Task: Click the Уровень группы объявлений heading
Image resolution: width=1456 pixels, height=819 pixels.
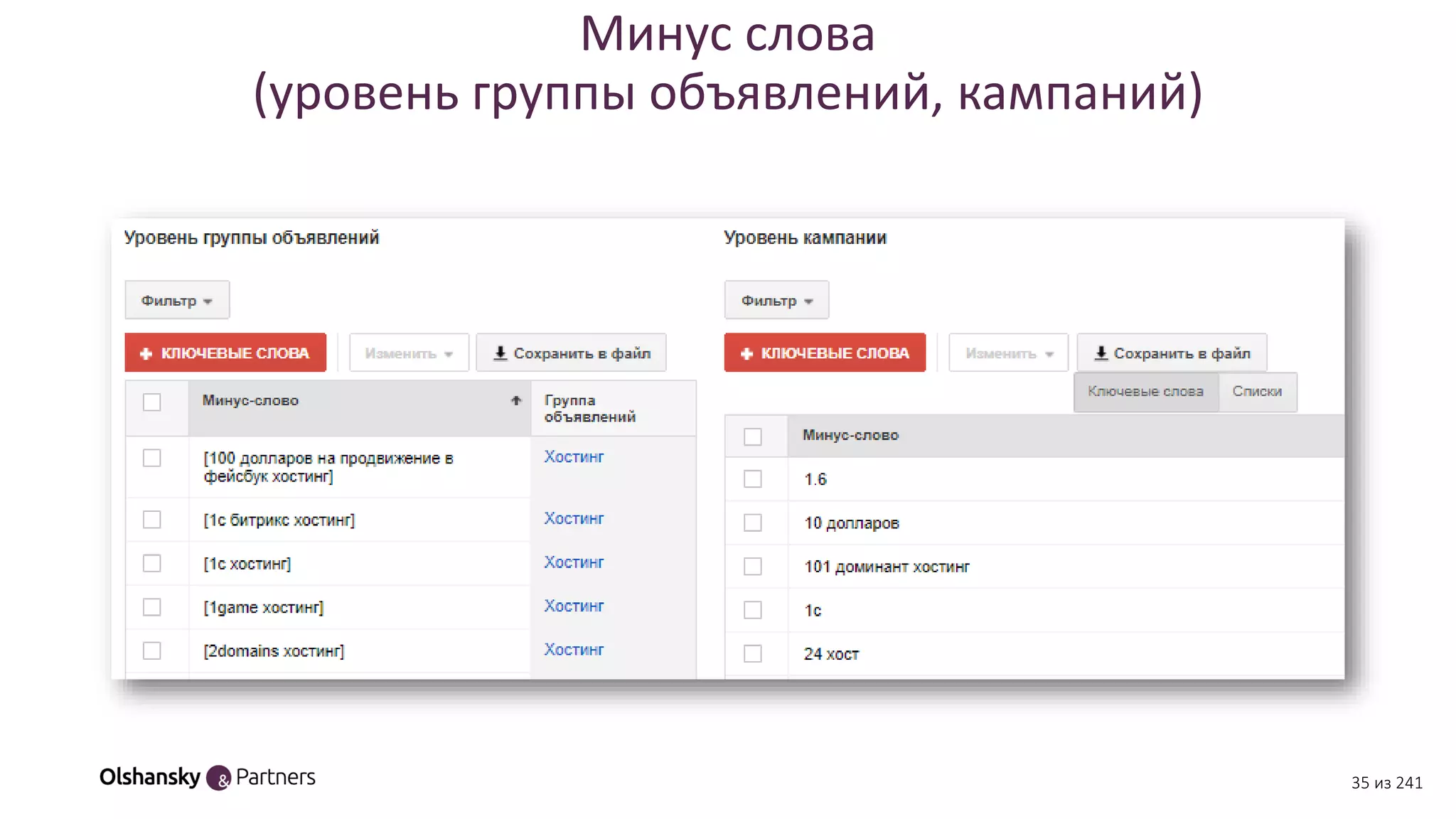Action: (252, 238)
